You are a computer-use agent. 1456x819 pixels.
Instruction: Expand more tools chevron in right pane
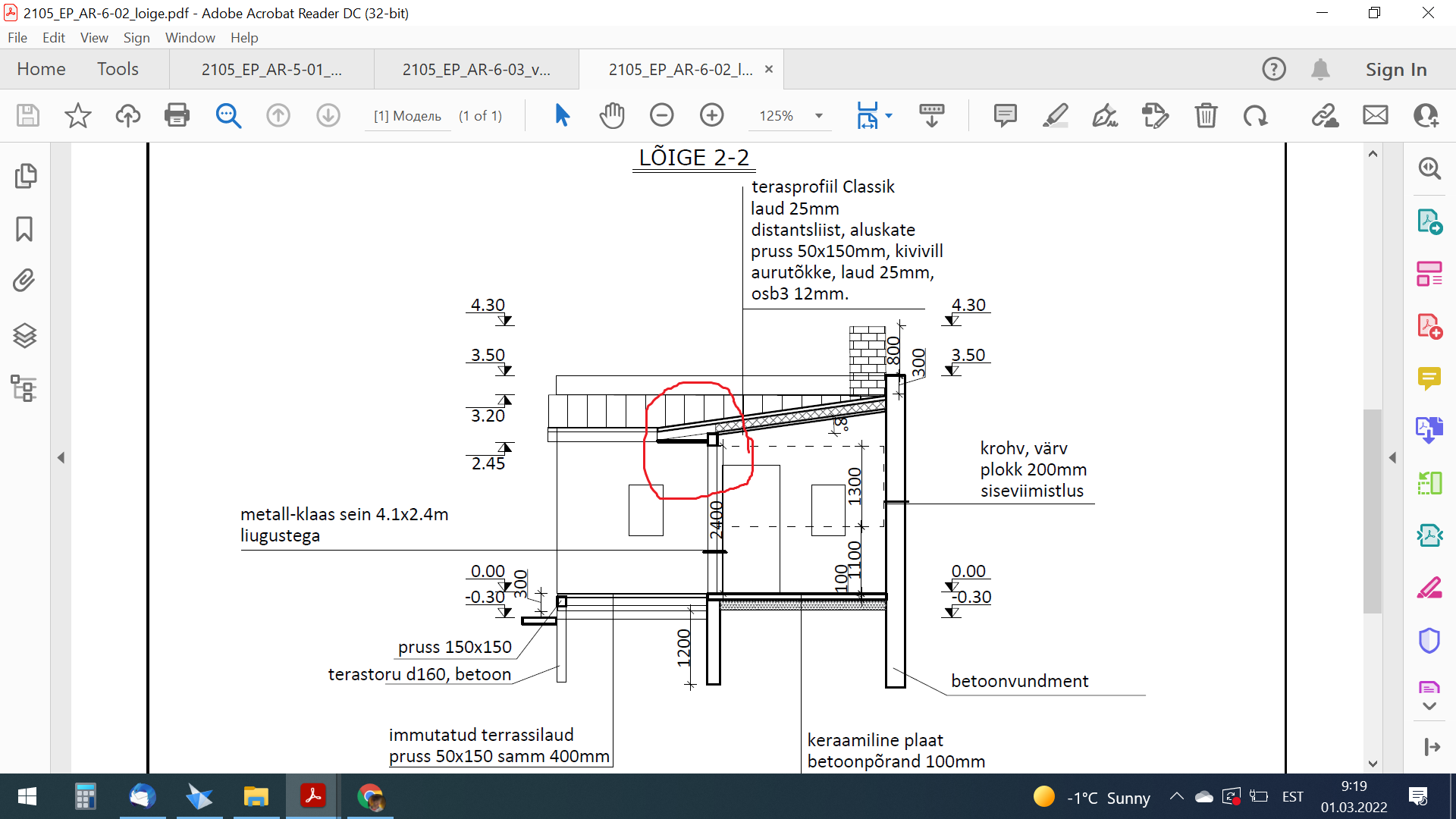[1429, 706]
